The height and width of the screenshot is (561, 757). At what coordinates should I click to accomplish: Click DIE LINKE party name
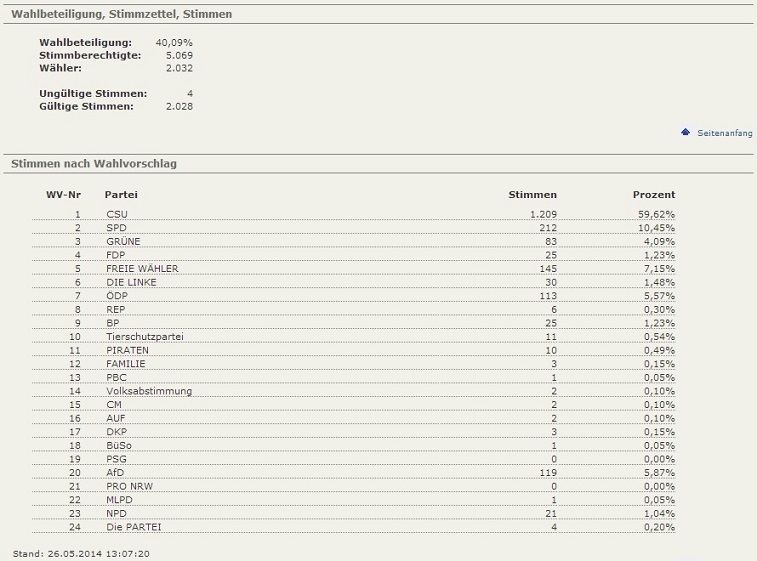click(x=131, y=282)
